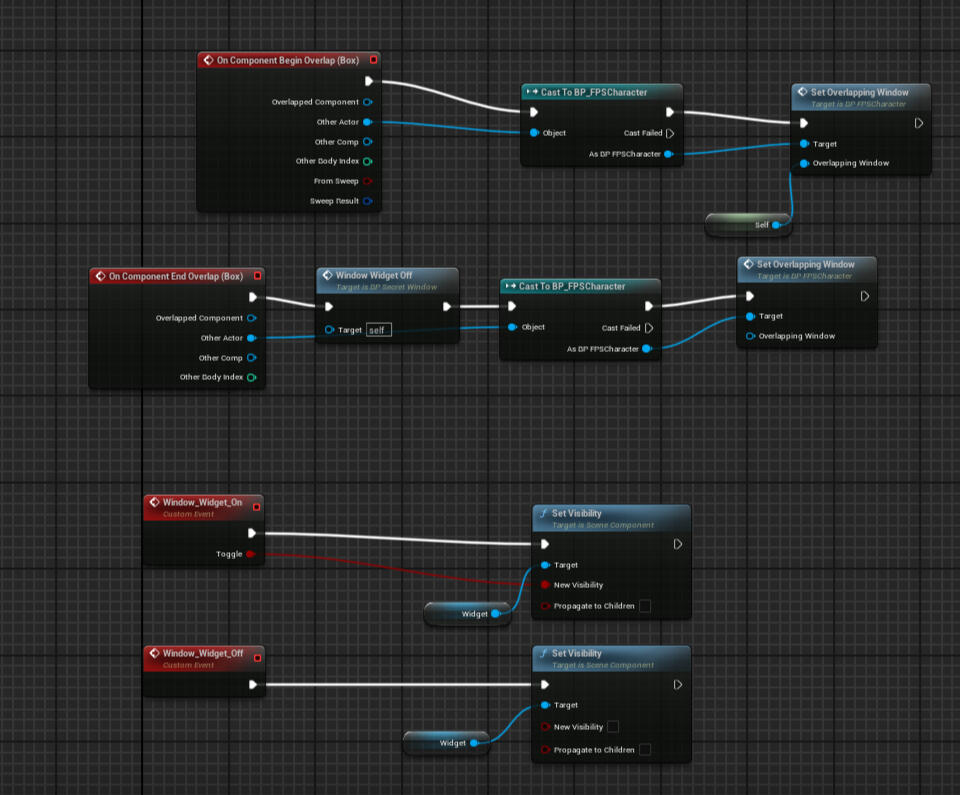The width and height of the screenshot is (960, 795).
Task: Select the From Sweep boolean pin
Action: coord(367,181)
